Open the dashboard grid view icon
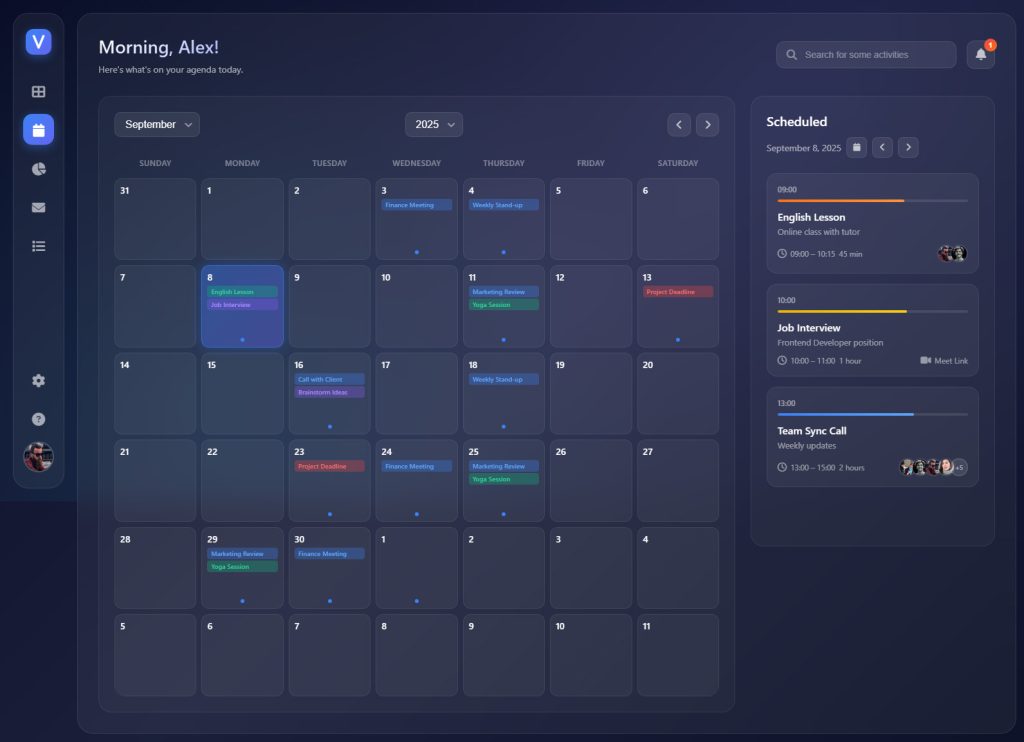This screenshot has height=742, width=1024. coord(39,91)
